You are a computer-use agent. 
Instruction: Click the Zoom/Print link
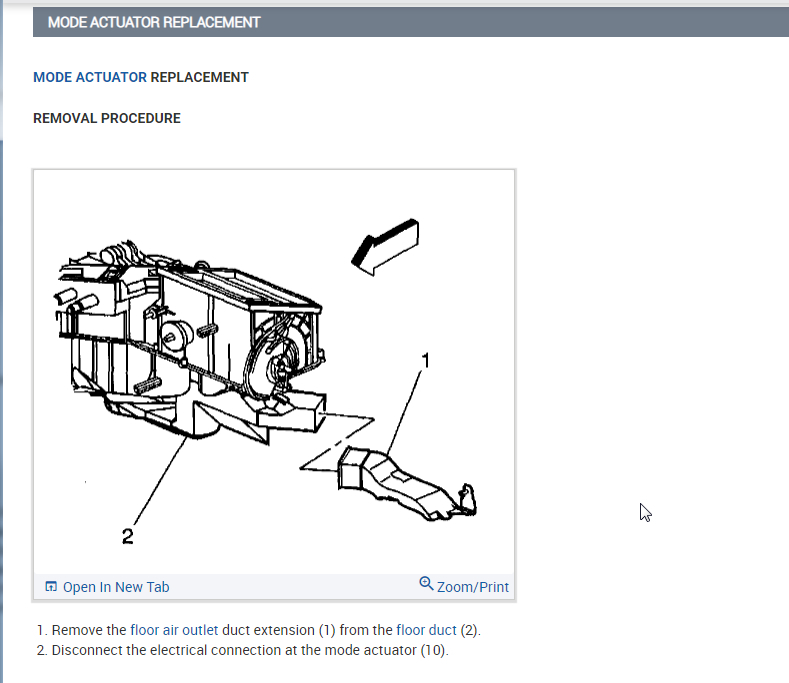(x=472, y=587)
